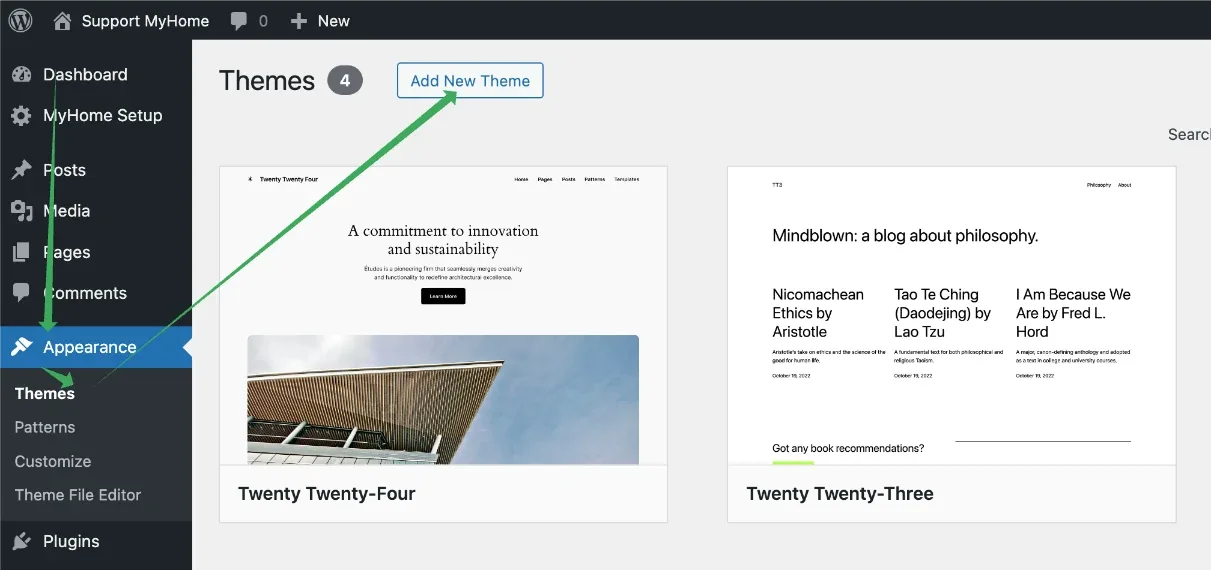Select the Twenty Twenty-Four theme screenshot

[x=443, y=315]
